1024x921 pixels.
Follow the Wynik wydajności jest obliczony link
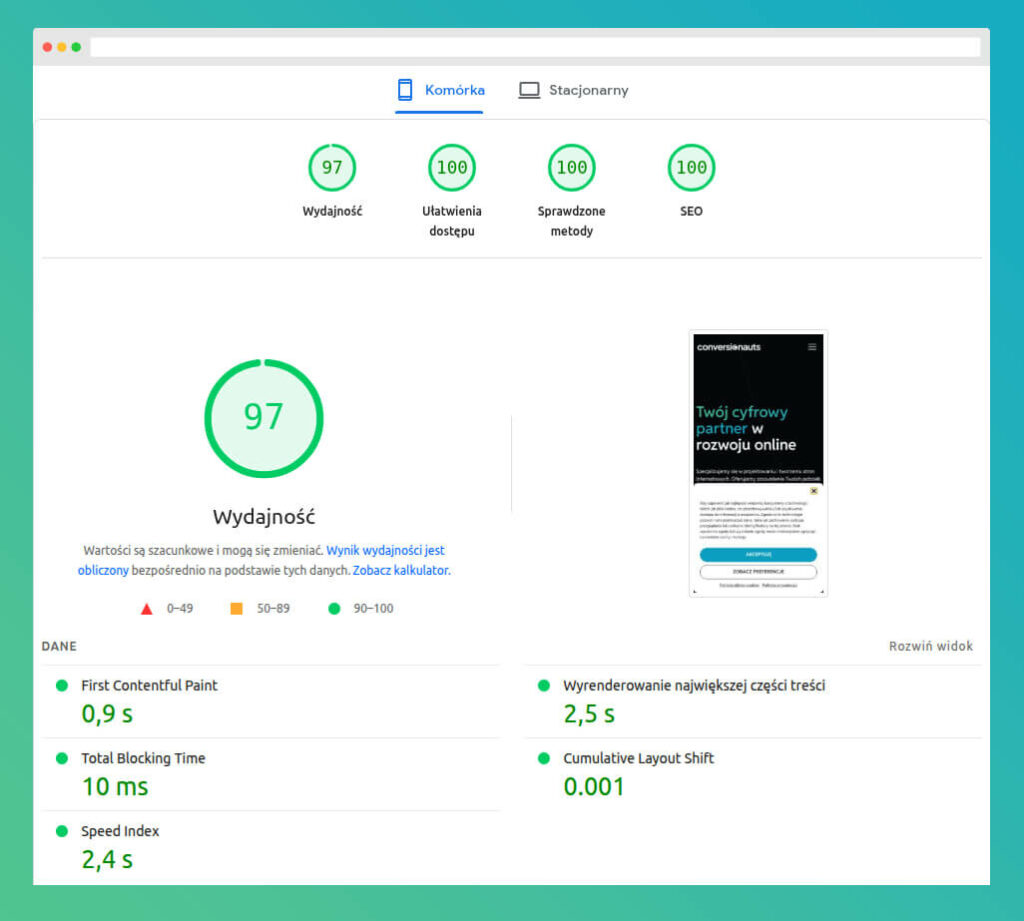[x=385, y=551]
